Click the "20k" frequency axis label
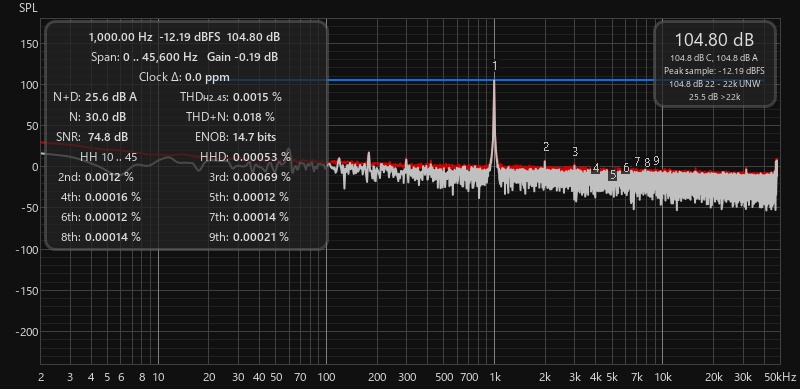The width and height of the screenshot is (800, 389). tap(713, 378)
